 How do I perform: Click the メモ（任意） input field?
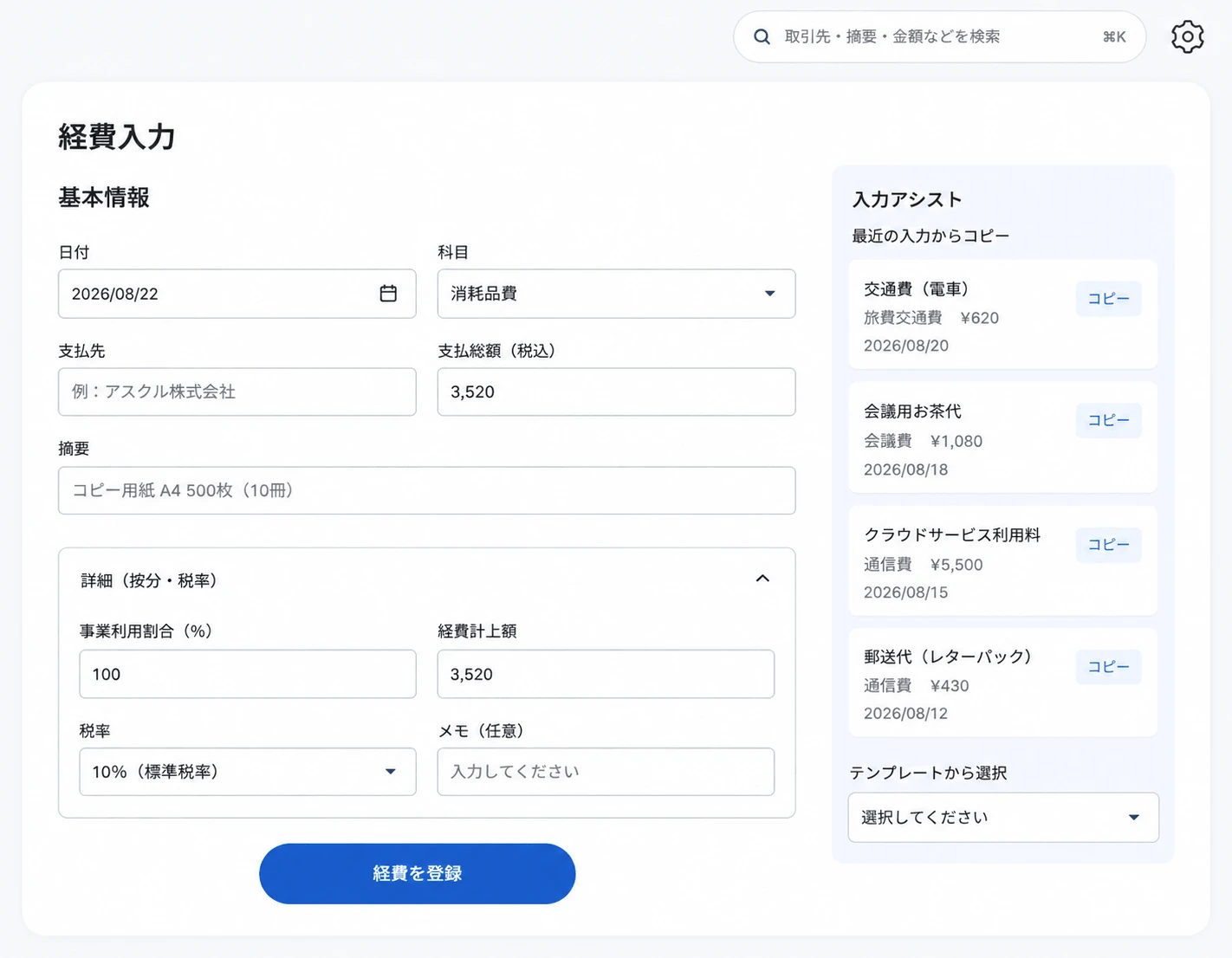click(x=606, y=772)
